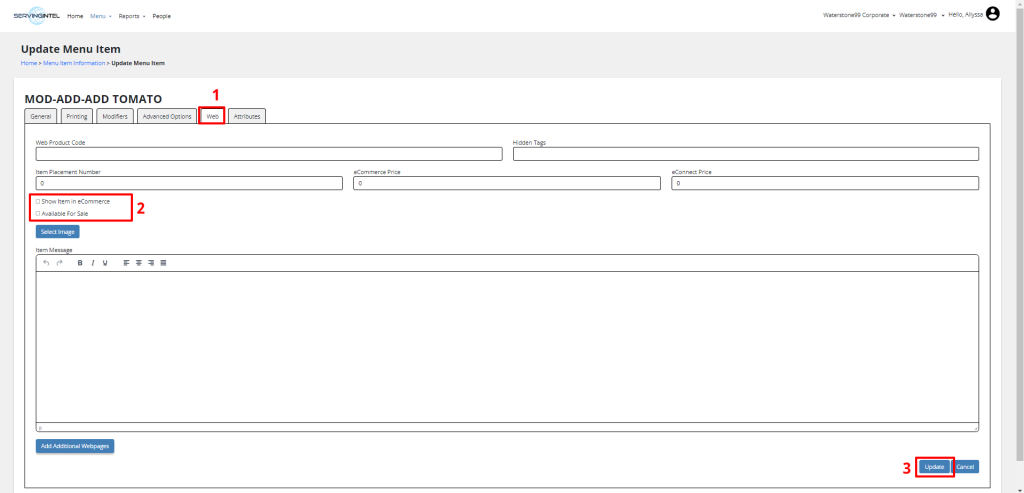The width and height of the screenshot is (1024, 493).
Task: Toggle bold formatting in Item Message
Action: (x=80, y=262)
